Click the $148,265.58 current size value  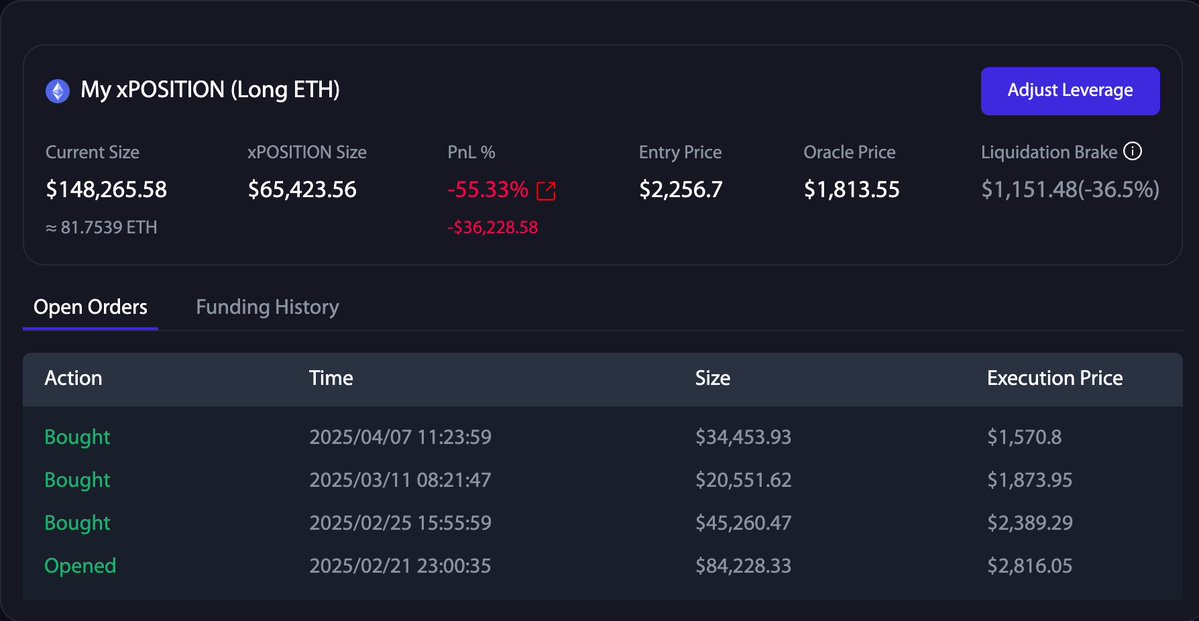click(106, 189)
